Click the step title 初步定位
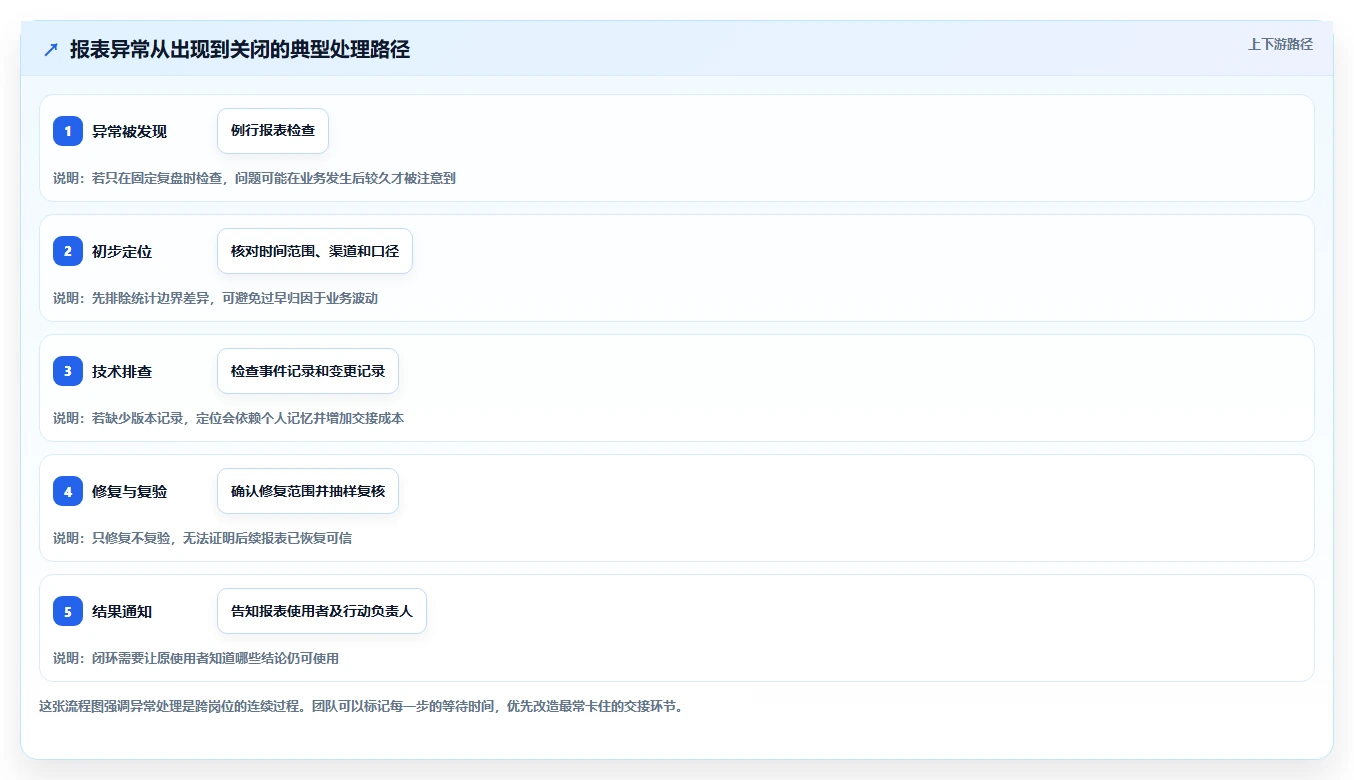This screenshot has width=1354, height=780. (122, 251)
